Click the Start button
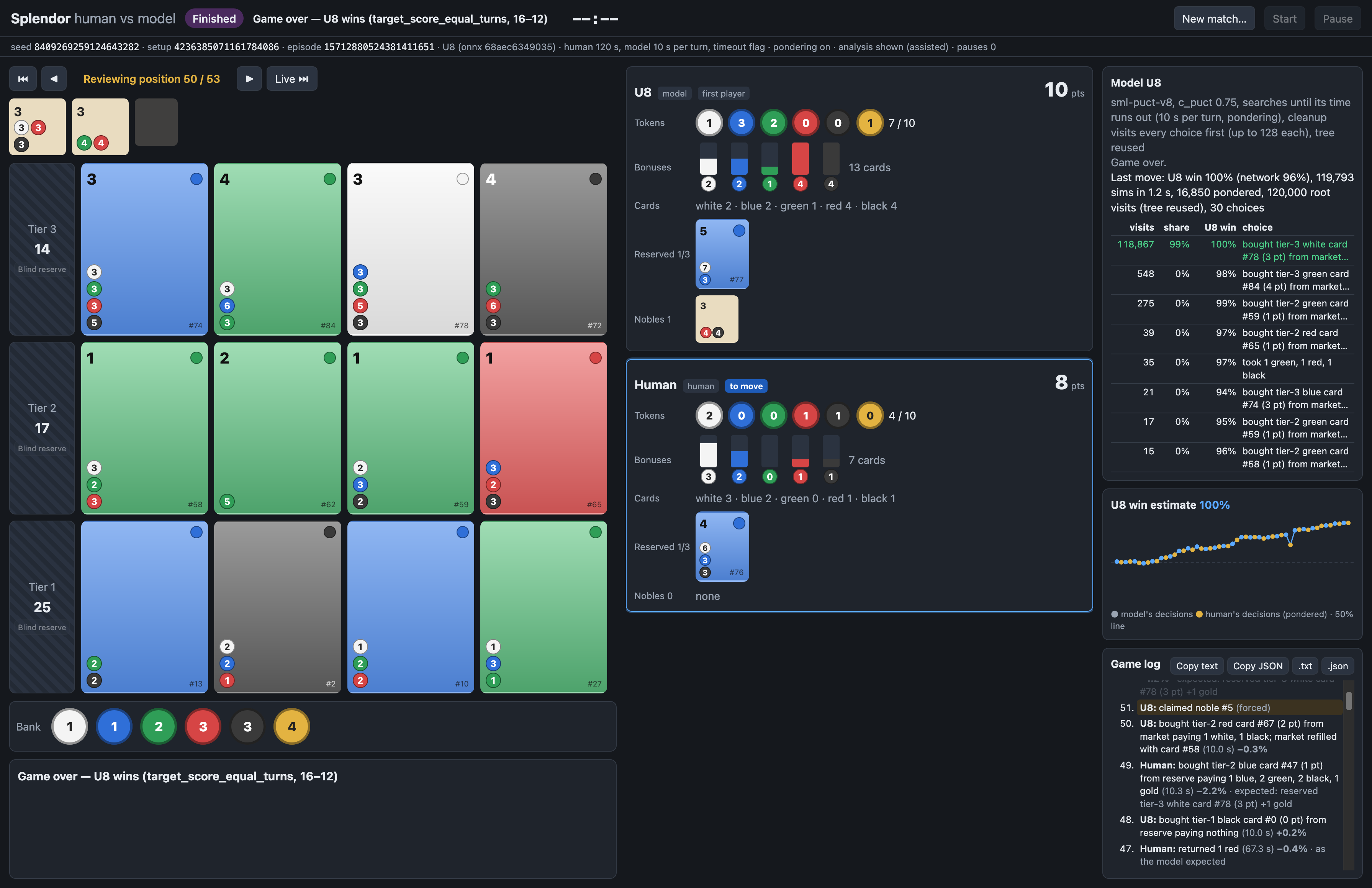 pos(1284,18)
